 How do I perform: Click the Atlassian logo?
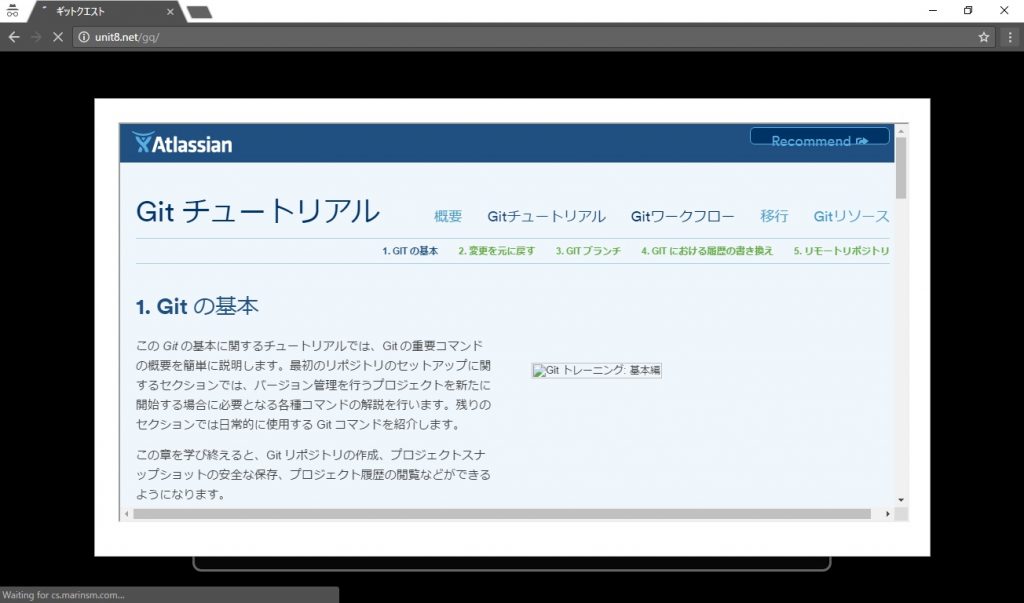click(x=182, y=143)
